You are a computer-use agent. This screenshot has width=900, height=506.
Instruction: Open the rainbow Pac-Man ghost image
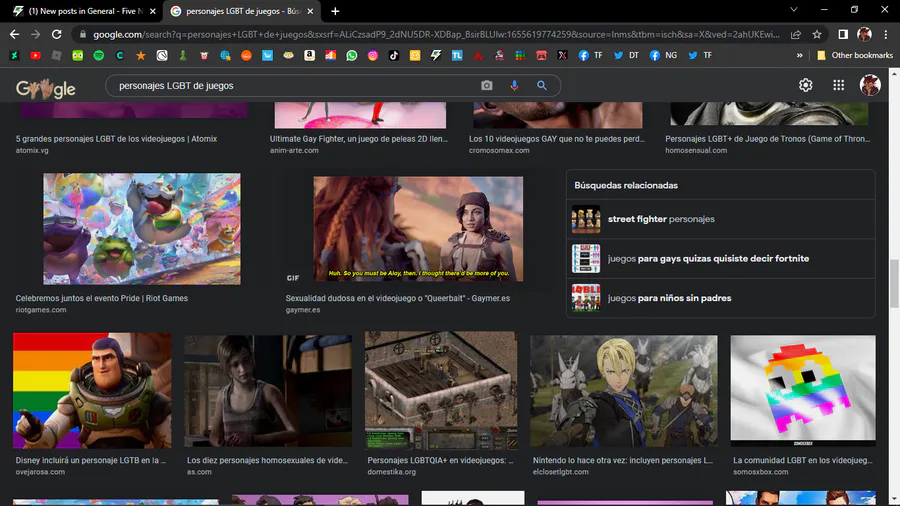tap(803, 391)
